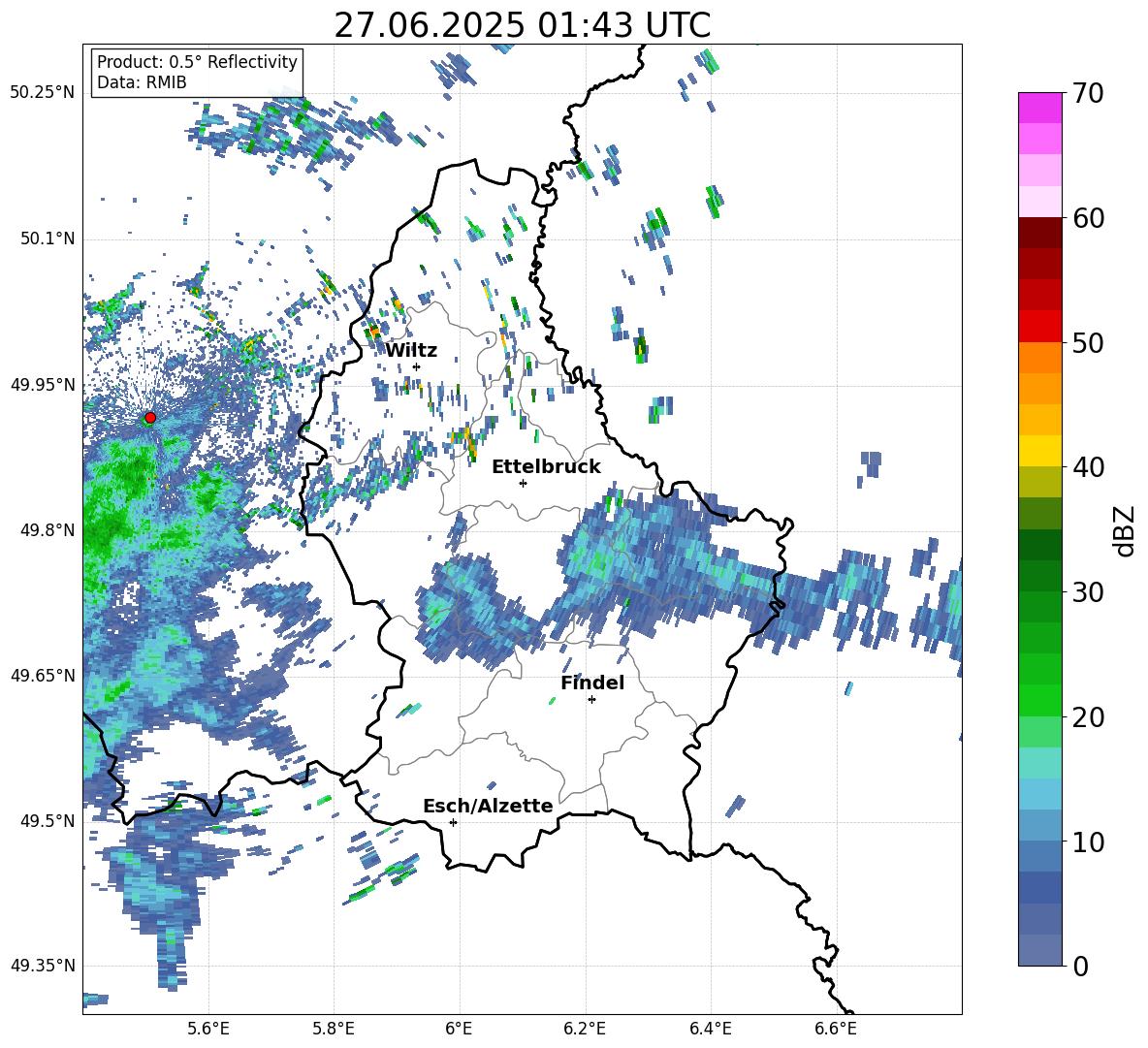Click the 49.35°N latitude label
1148x1048 pixels.
[43, 966]
